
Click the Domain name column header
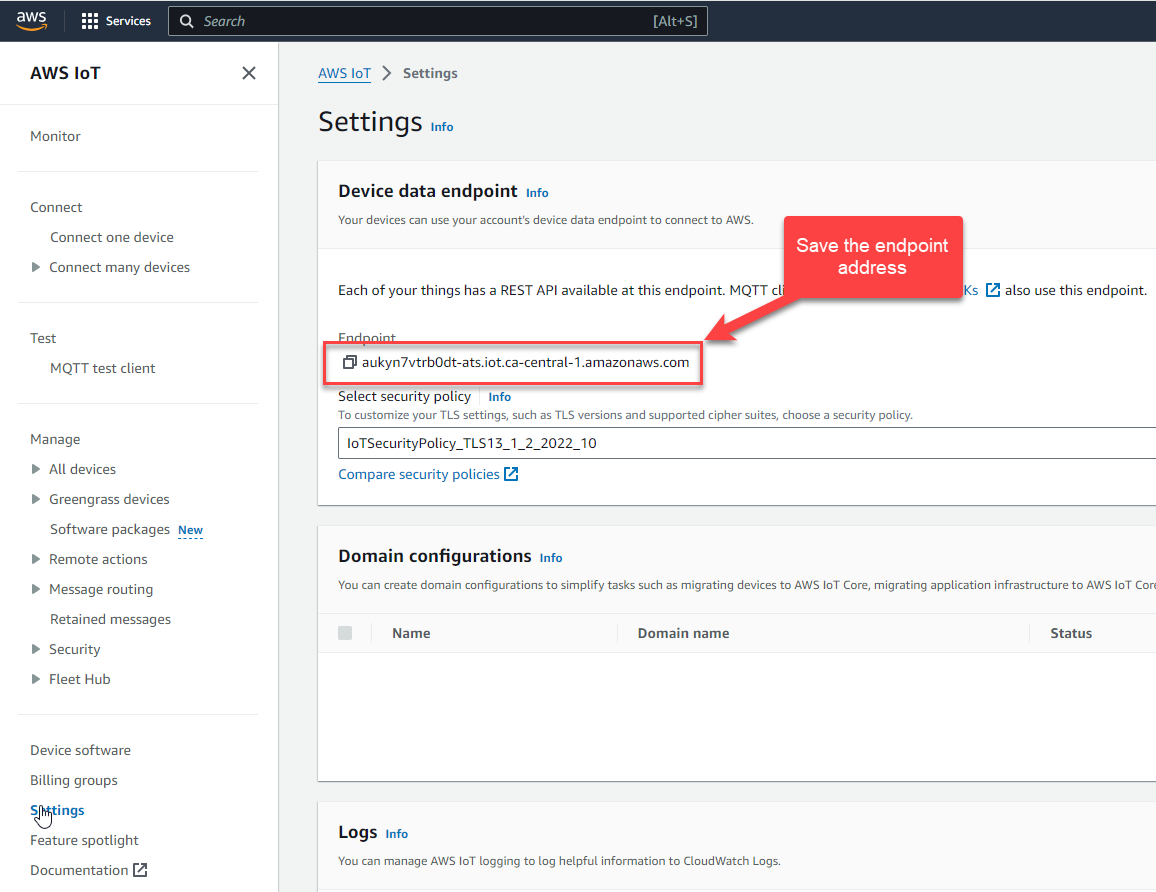click(683, 633)
